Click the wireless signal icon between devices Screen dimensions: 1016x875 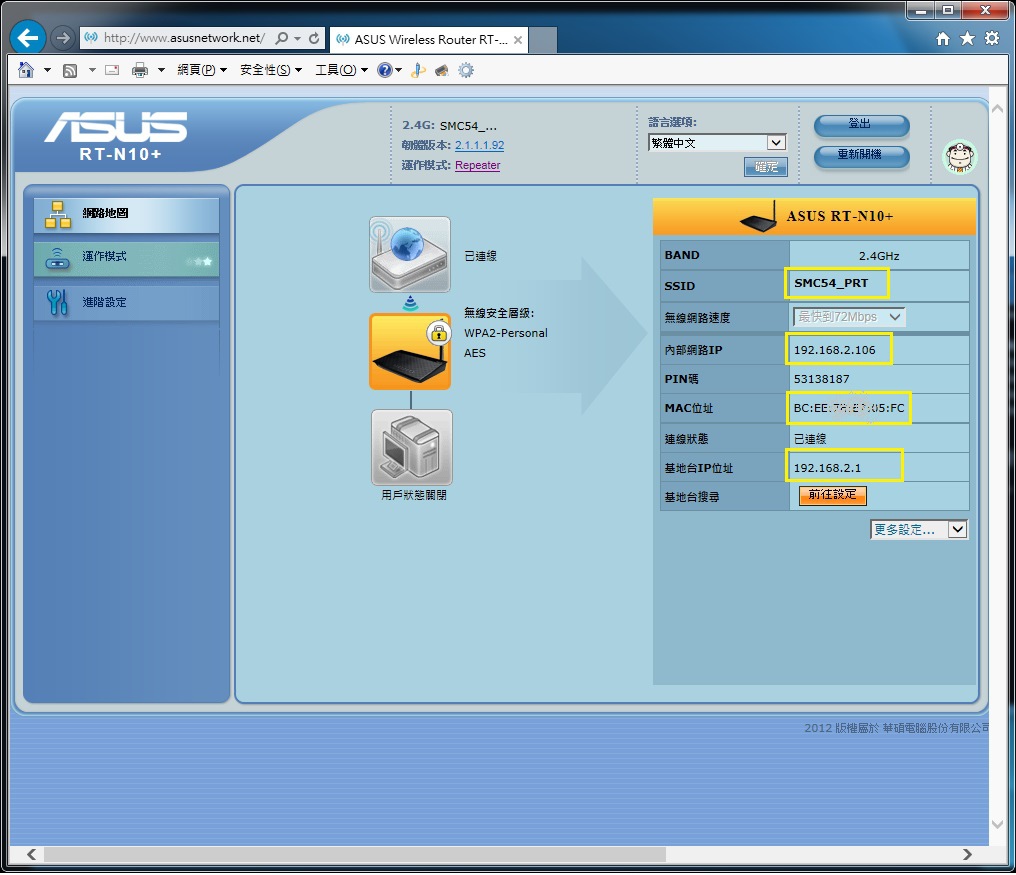tap(410, 303)
